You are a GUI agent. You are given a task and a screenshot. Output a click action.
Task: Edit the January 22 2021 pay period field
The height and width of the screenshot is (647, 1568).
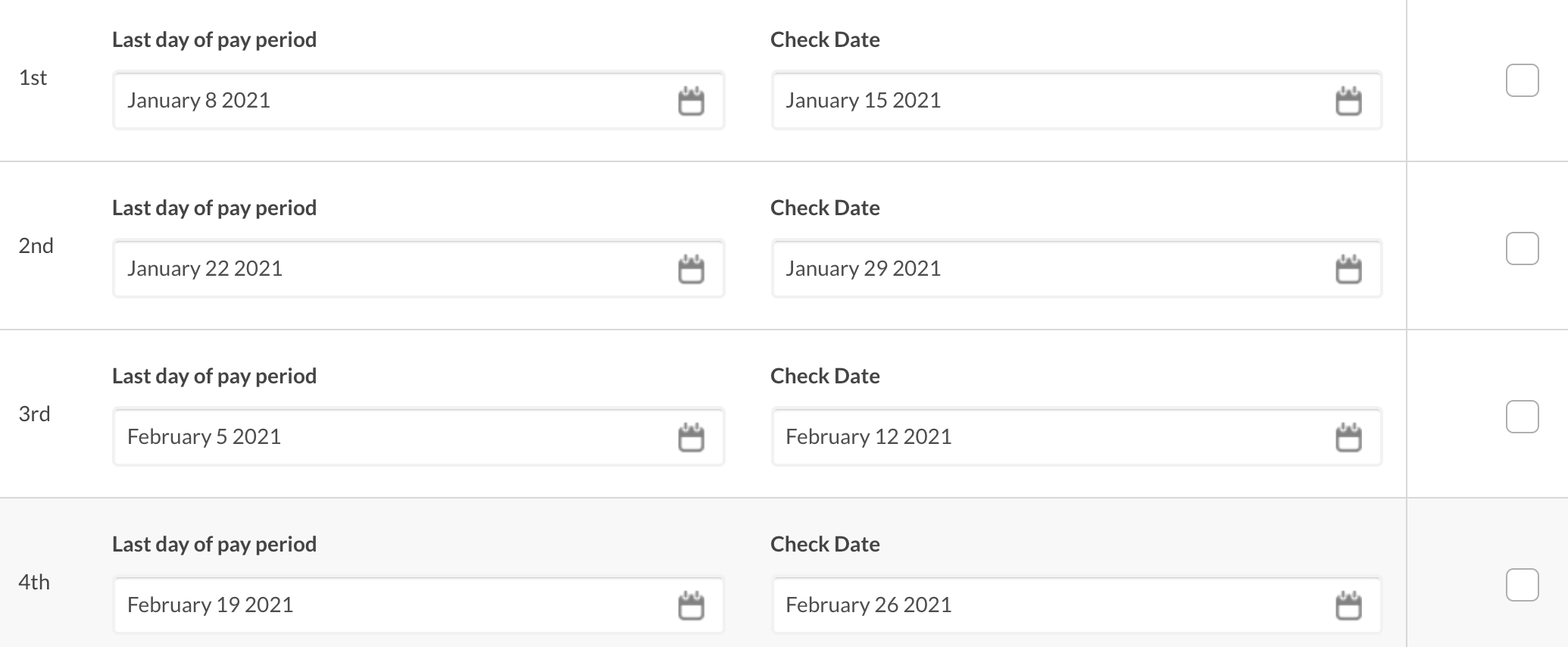click(x=419, y=268)
